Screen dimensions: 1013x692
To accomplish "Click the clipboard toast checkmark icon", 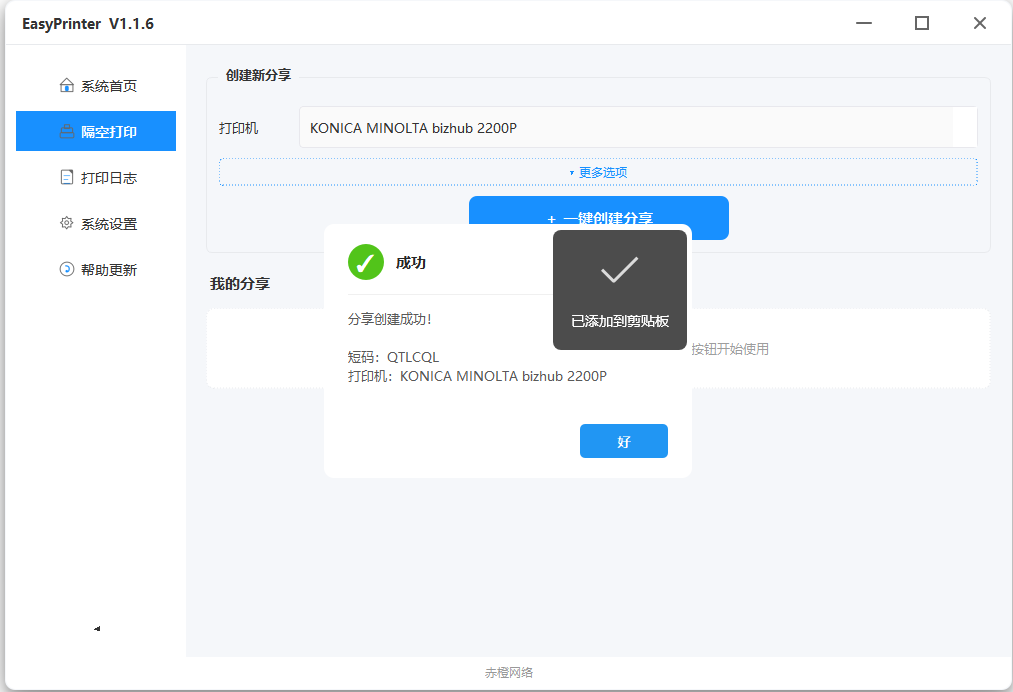I will (x=620, y=269).
